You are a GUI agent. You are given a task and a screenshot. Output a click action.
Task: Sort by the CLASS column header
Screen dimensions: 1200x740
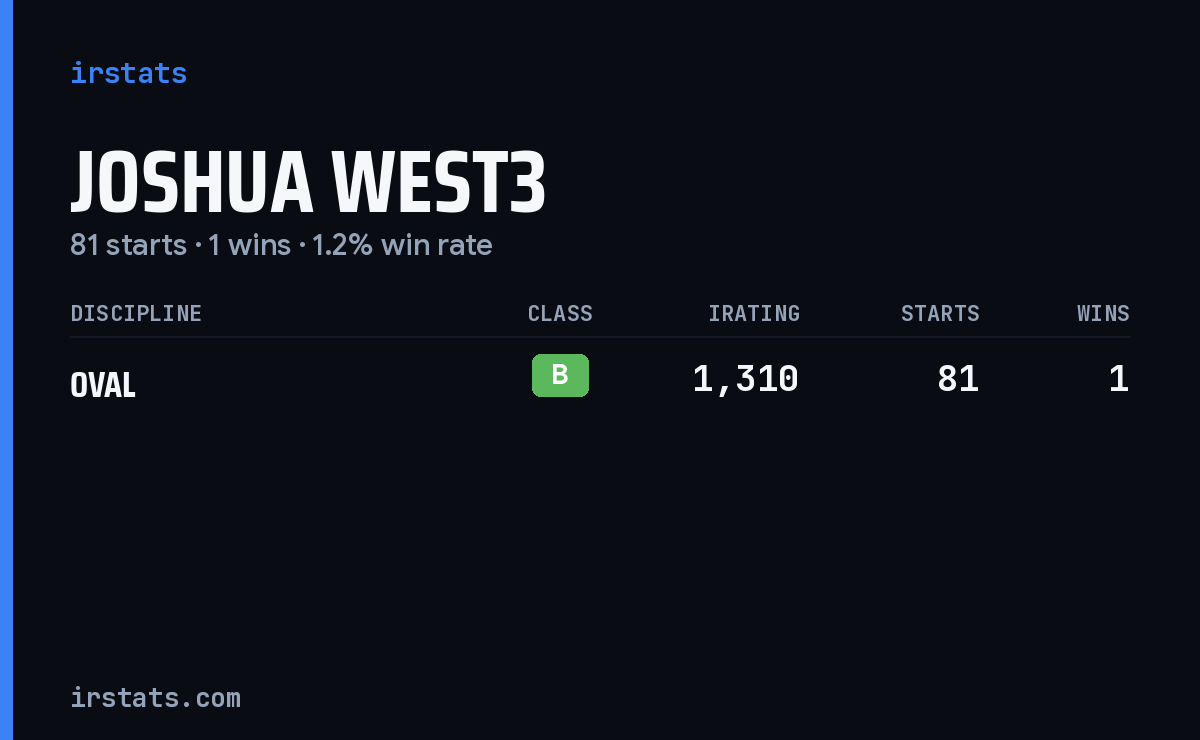click(560, 313)
